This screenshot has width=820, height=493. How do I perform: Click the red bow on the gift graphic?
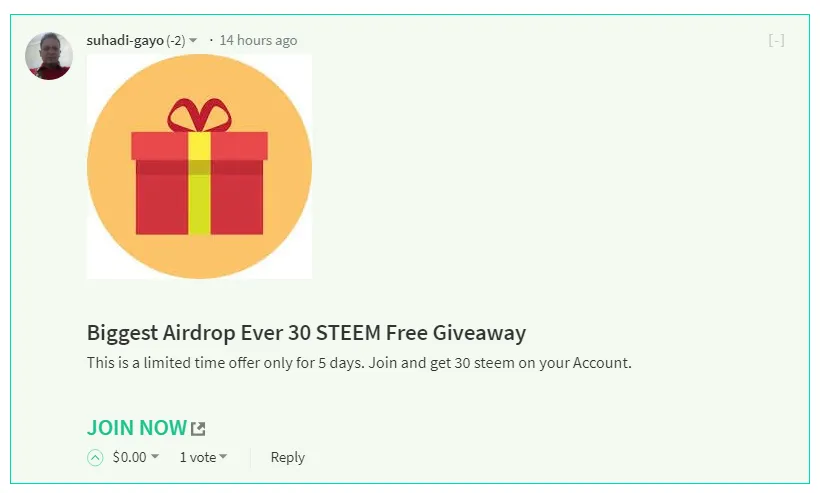(x=199, y=114)
